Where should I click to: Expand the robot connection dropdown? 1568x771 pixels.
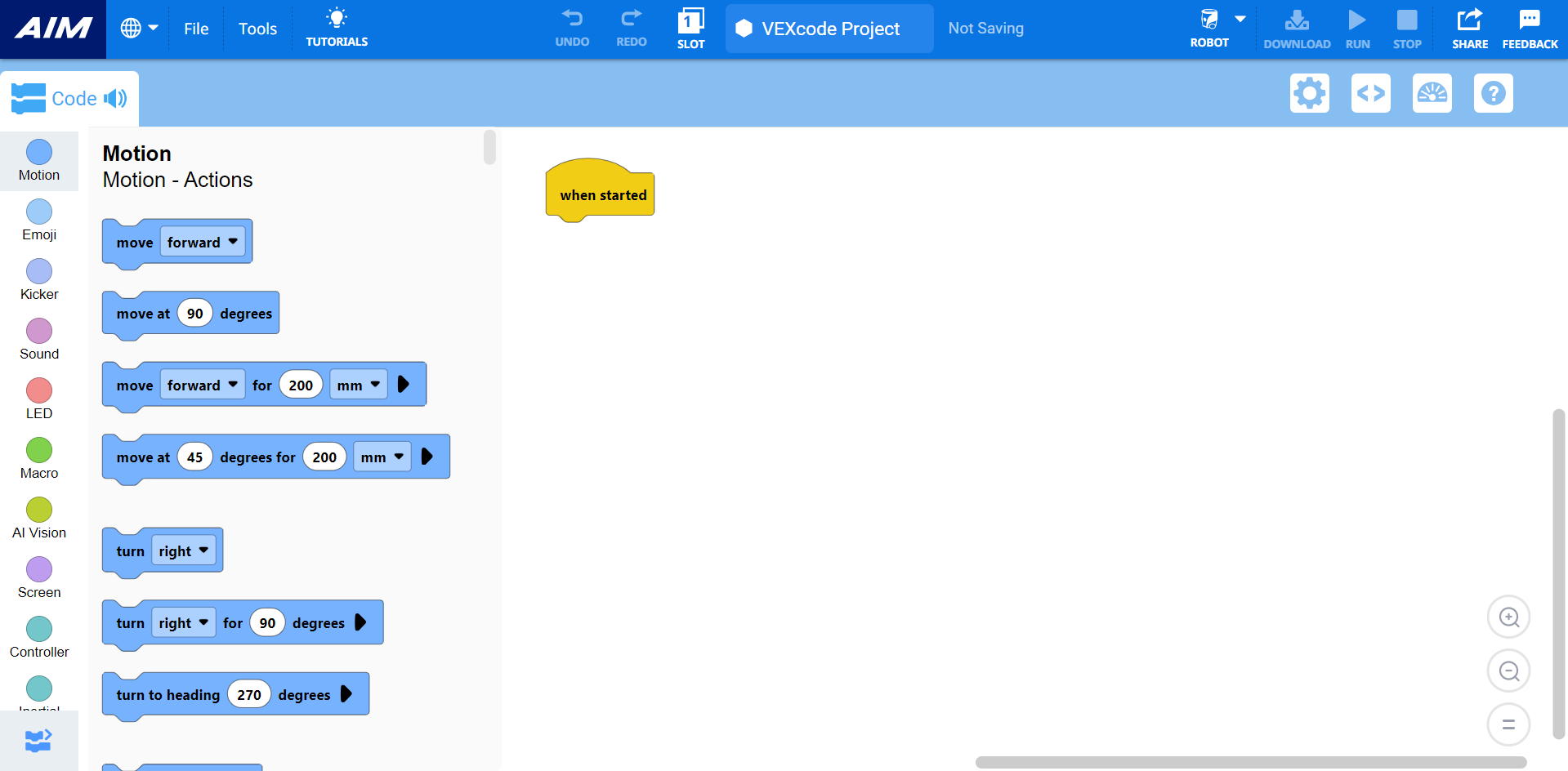(1240, 18)
